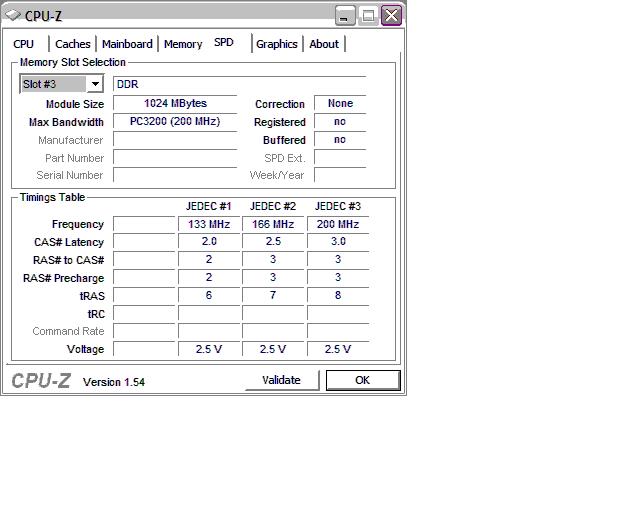
Task: Click the Command Rate label
Action: pyautogui.click(x=68, y=331)
